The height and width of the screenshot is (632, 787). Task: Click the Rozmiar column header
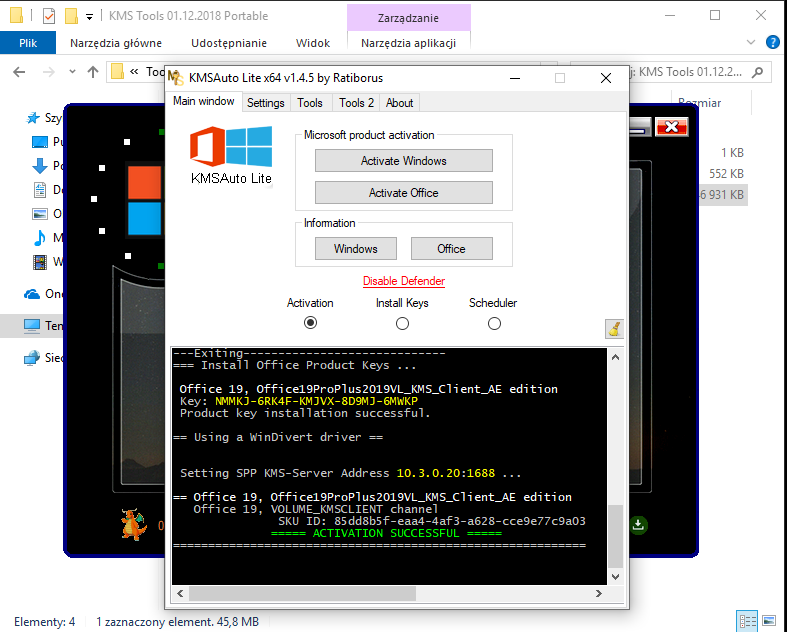click(x=700, y=103)
